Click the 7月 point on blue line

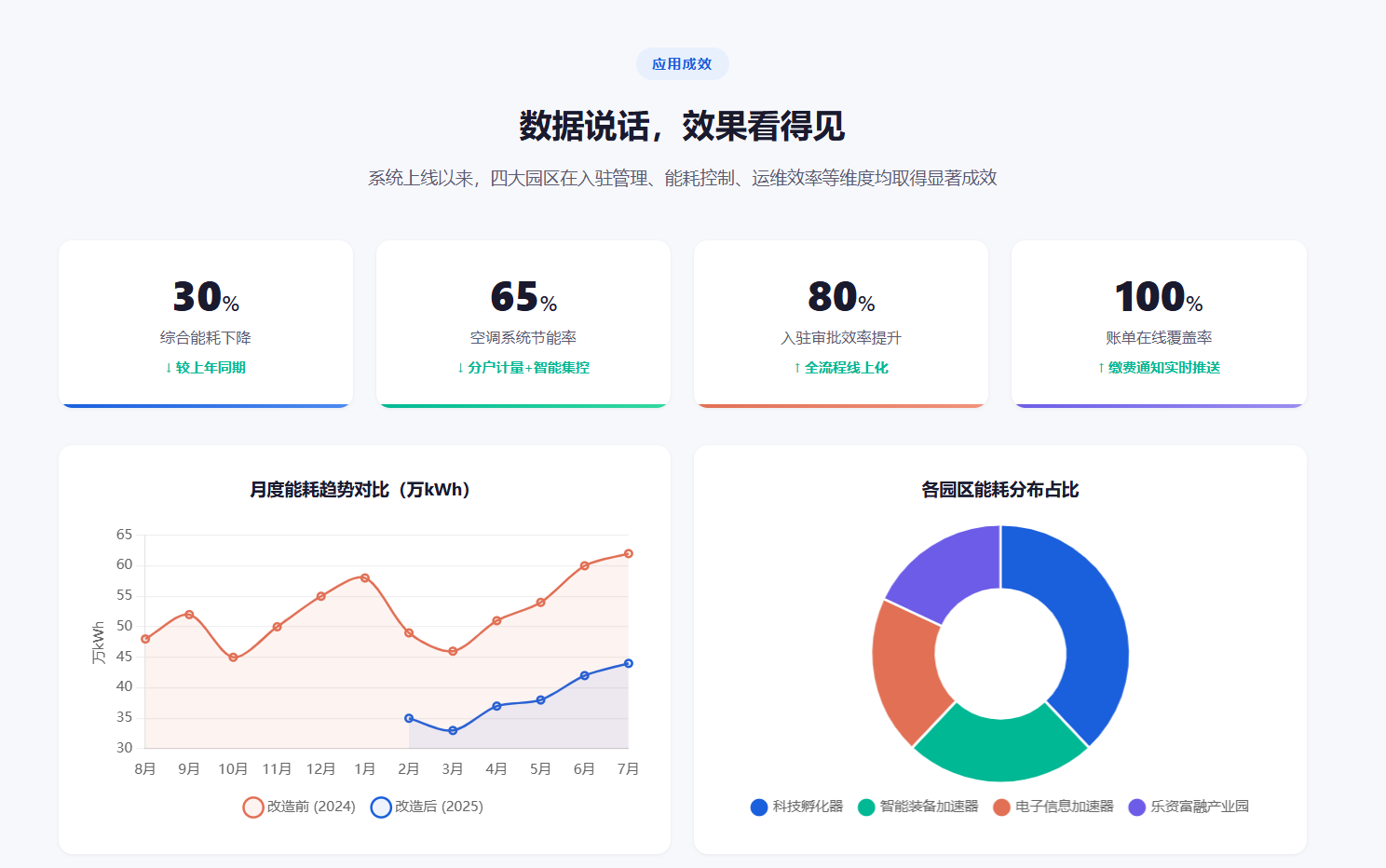(629, 663)
